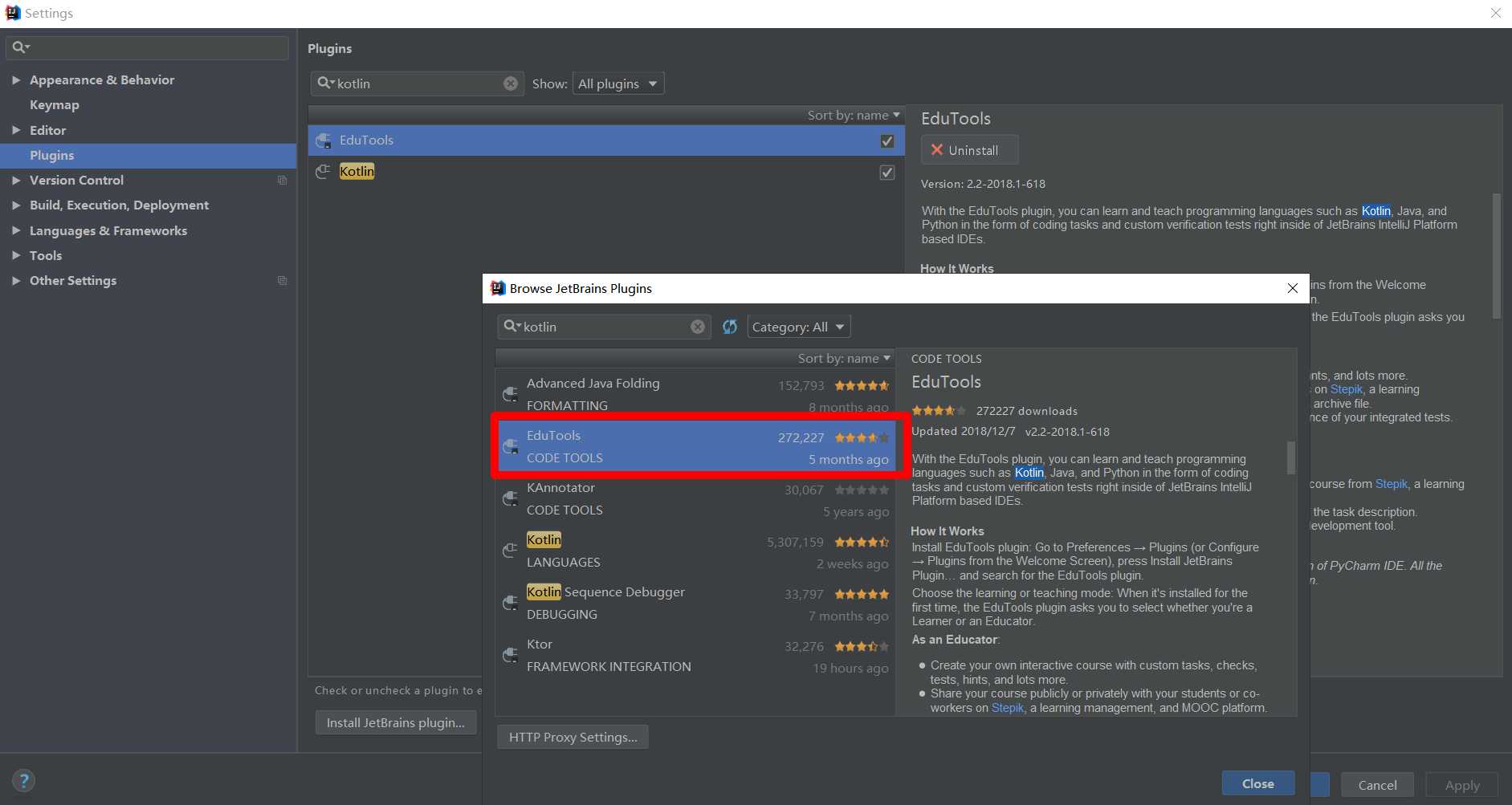Image resolution: width=1512 pixels, height=805 pixels.
Task: Open the Show: All plugins dropdown
Action: 618,83
